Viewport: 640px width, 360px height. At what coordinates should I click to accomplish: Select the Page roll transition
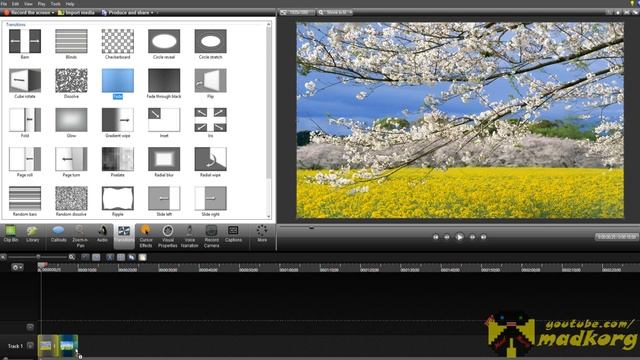(x=25, y=159)
